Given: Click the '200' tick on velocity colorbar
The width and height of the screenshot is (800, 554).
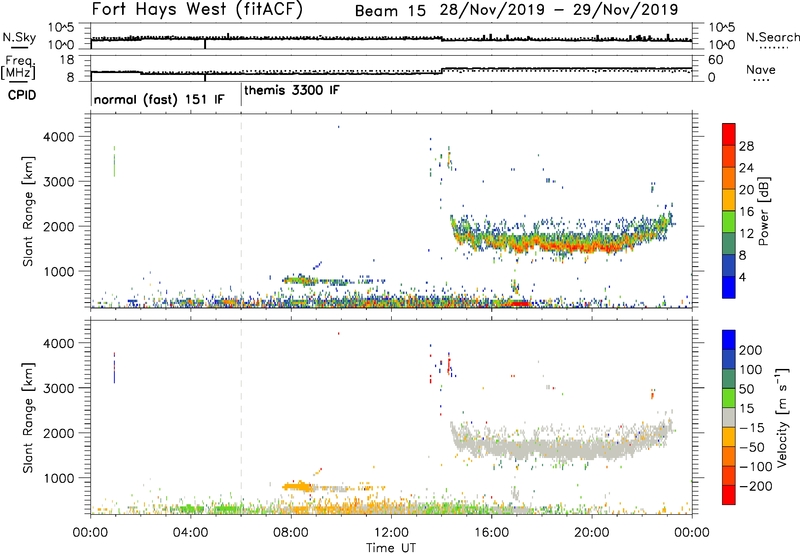Looking at the screenshot, I should 751,350.
